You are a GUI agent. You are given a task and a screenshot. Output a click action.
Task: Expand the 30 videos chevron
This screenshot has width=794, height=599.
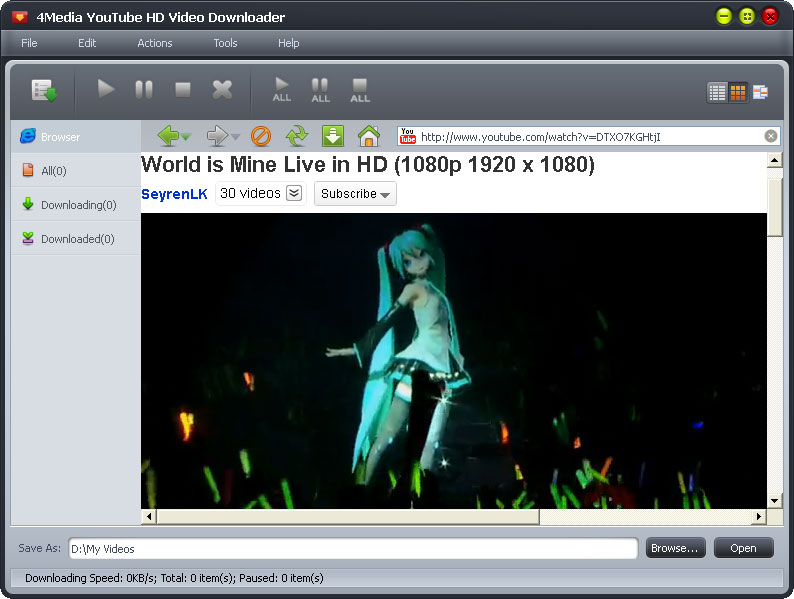point(294,194)
